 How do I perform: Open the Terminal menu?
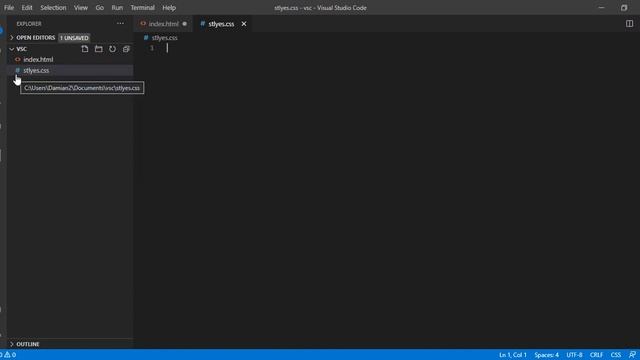(142, 8)
